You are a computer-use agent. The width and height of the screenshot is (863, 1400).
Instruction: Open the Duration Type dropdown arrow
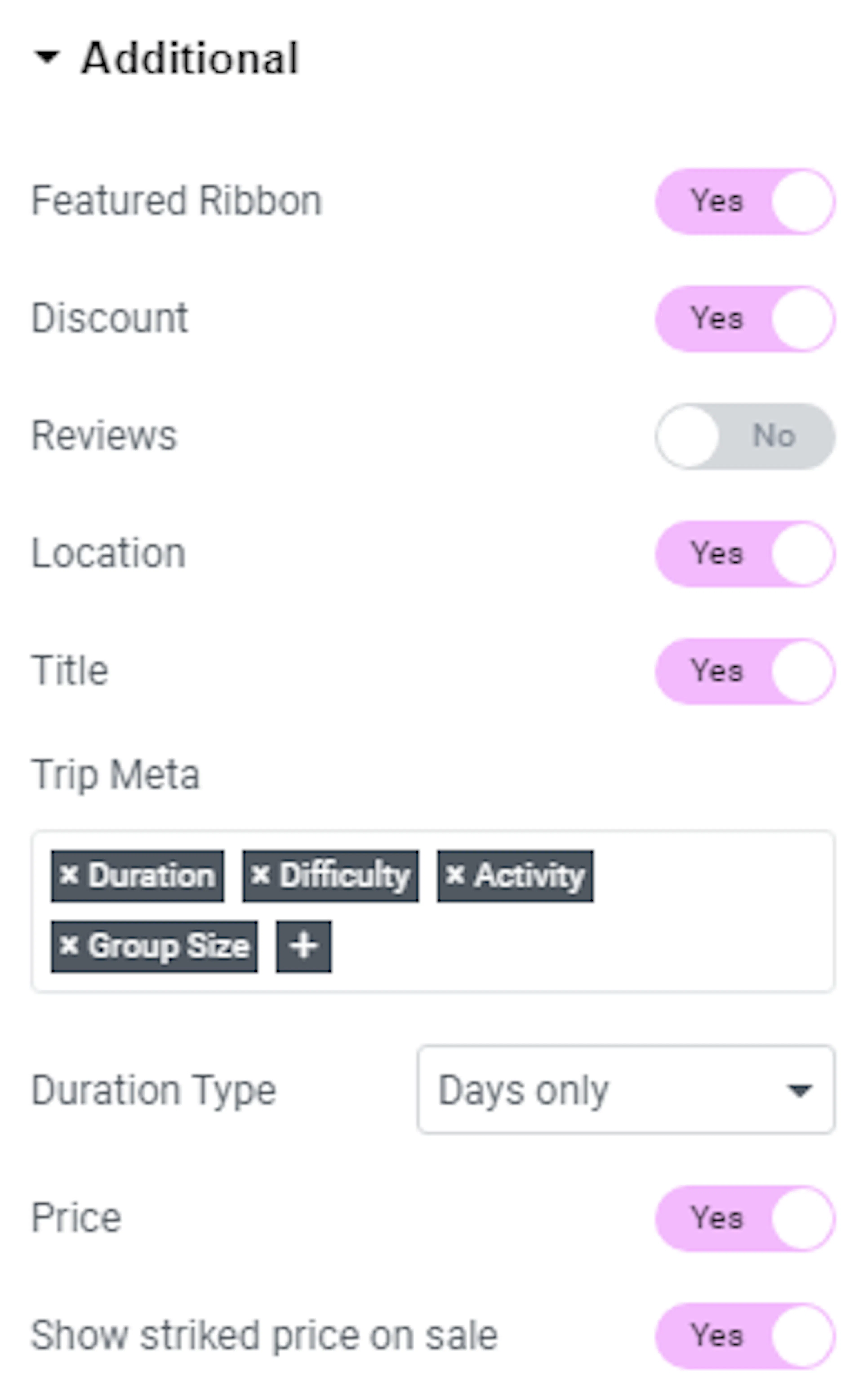coord(799,1090)
